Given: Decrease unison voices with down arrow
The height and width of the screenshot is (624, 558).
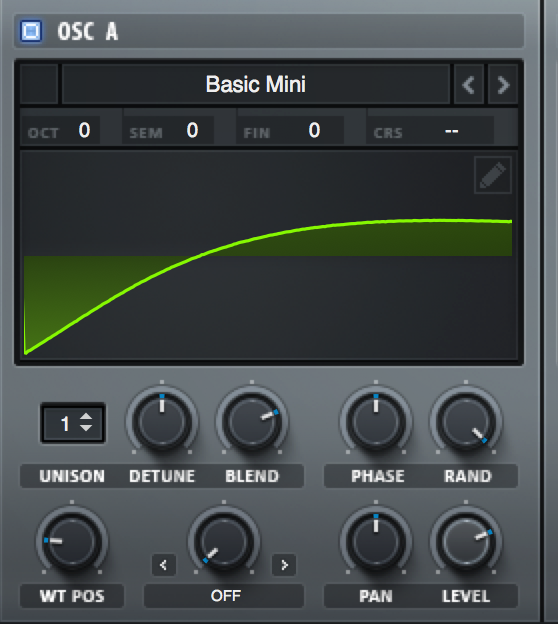Looking at the screenshot, I should [x=86, y=428].
